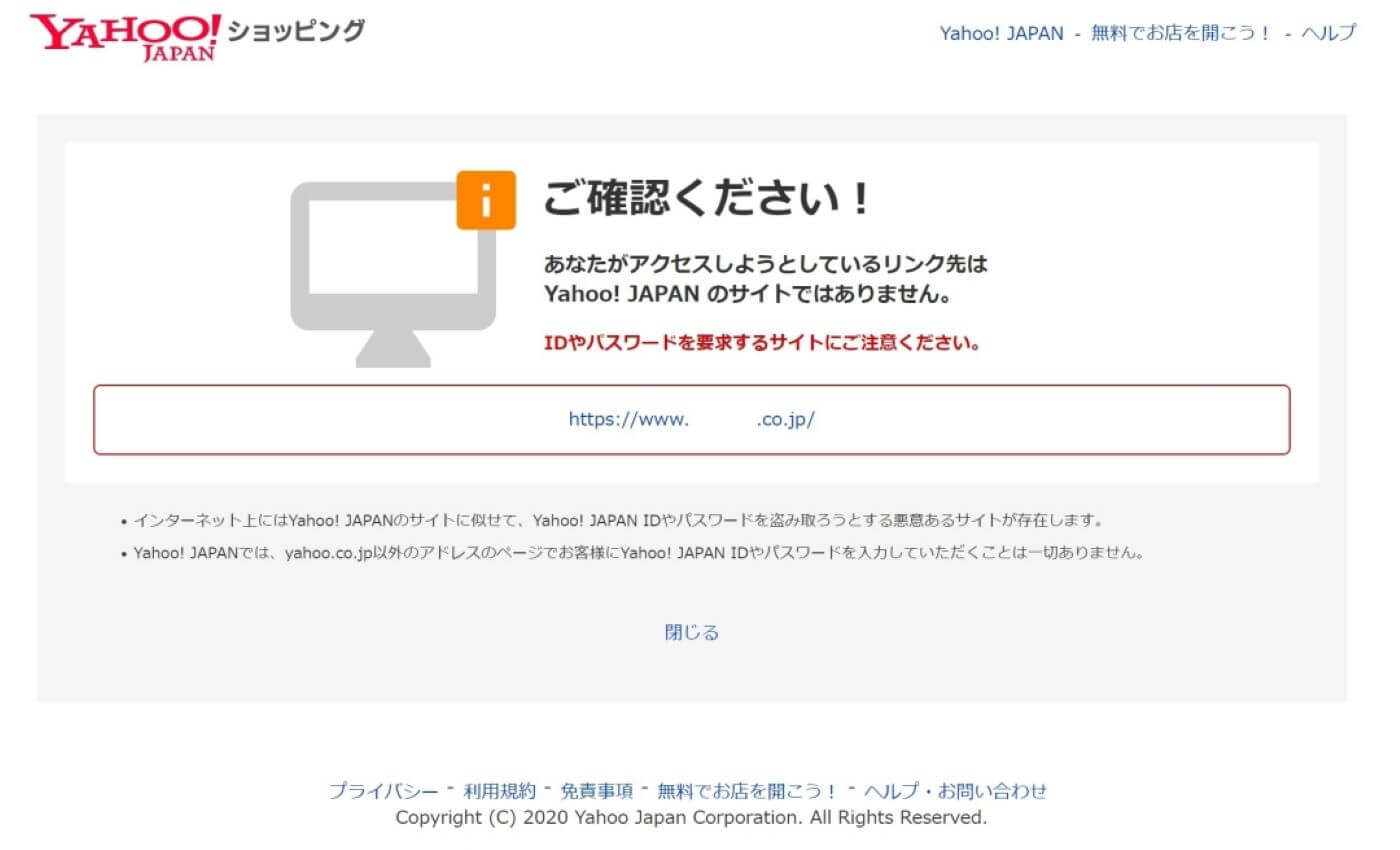Viewport: 1400px width, 850px height.
Task: Click the red IDやパスワード warning text
Action: tap(761, 342)
